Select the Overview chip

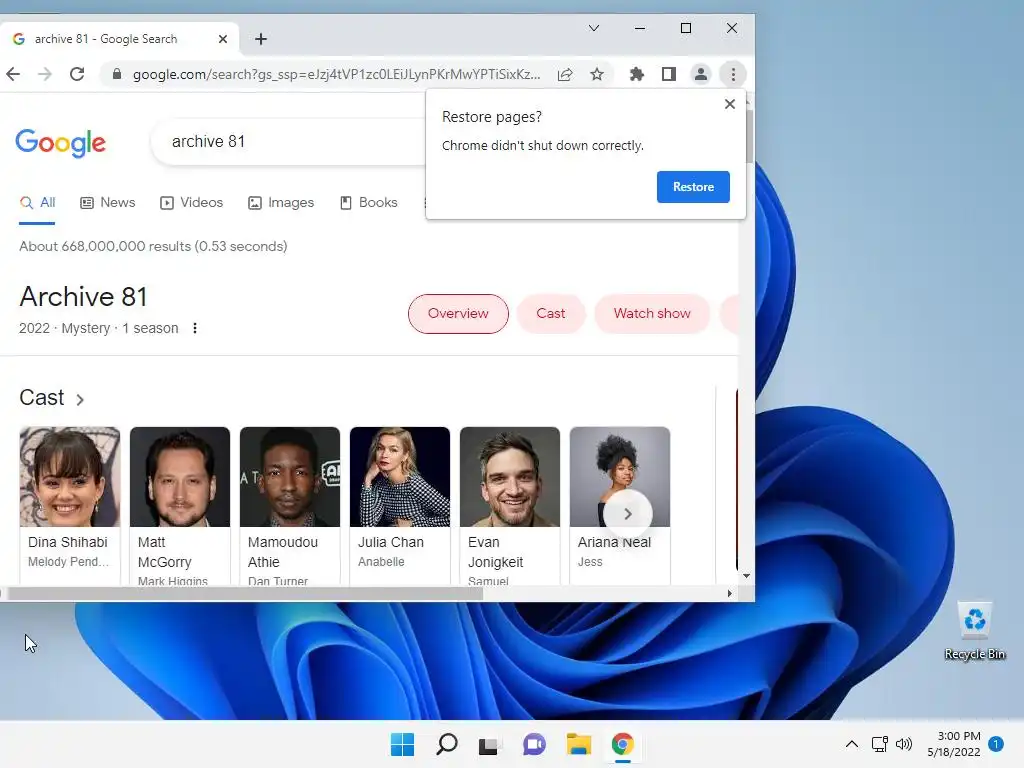coord(458,313)
